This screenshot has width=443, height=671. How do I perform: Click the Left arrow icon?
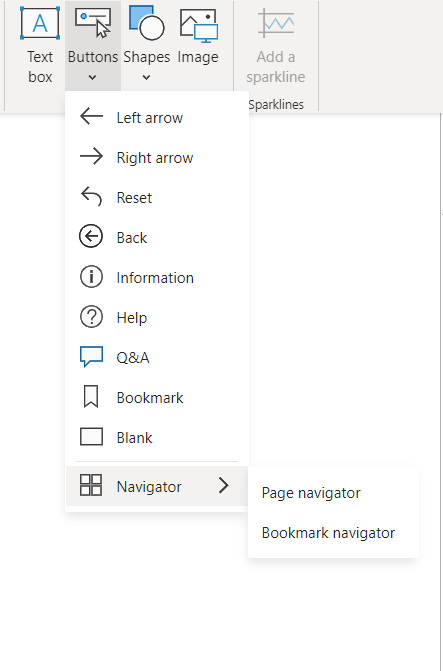pos(91,116)
